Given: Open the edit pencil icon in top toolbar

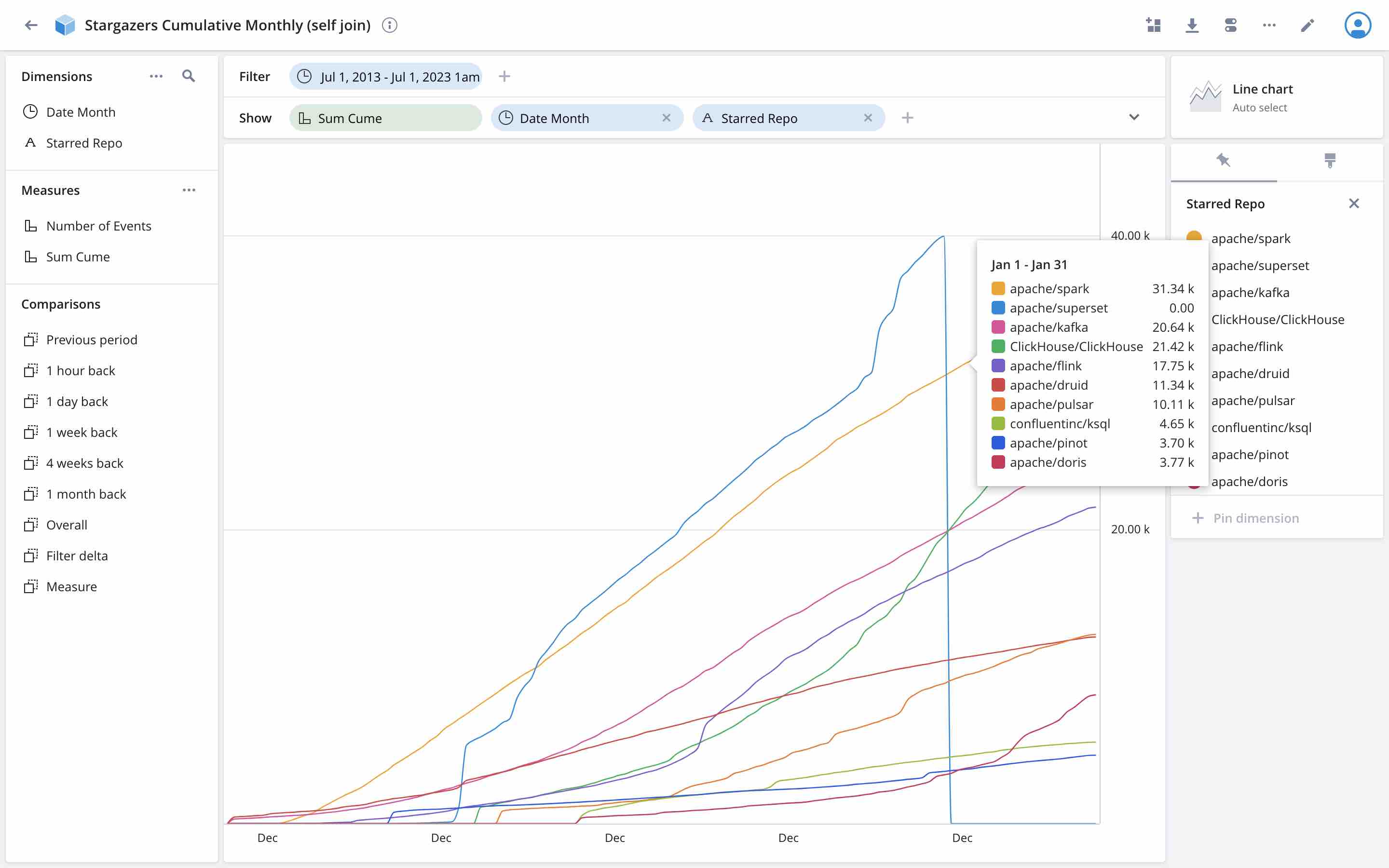Looking at the screenshot, I should coord(1307,25).
